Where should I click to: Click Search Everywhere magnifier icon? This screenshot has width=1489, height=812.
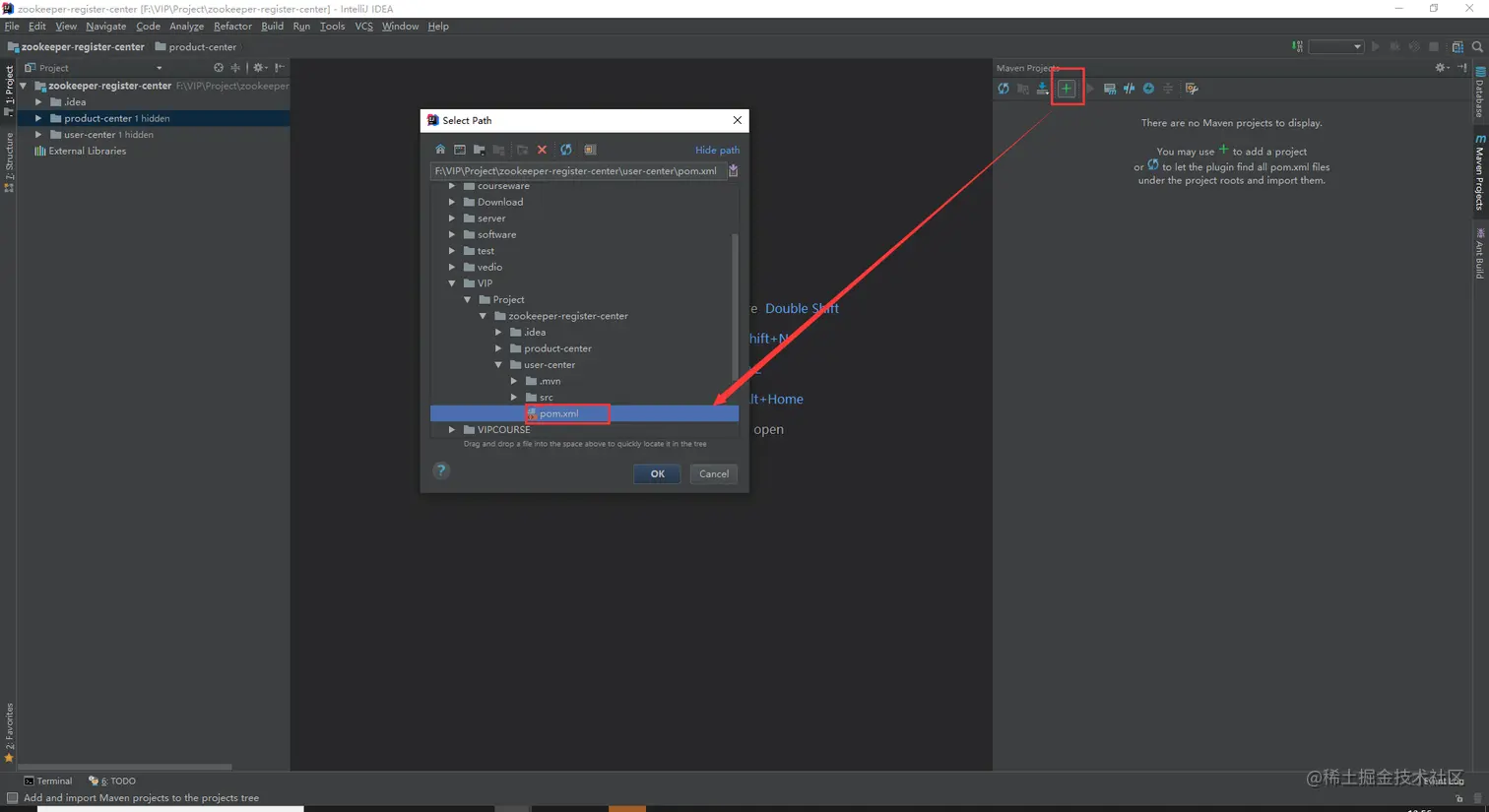(1477, 46)
